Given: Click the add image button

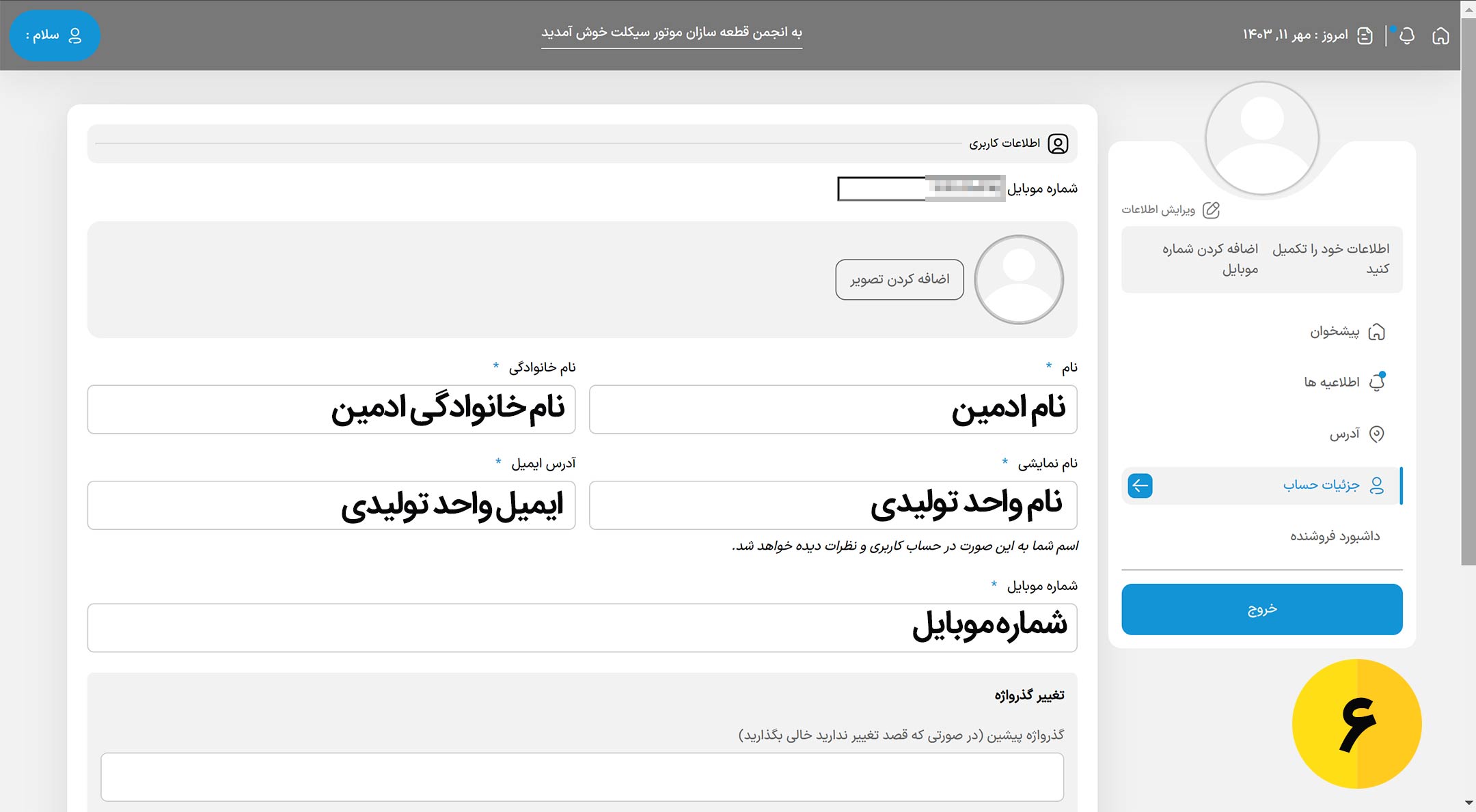Looking at the screenshot, I should pyautogui.click(x=899, y=279).
